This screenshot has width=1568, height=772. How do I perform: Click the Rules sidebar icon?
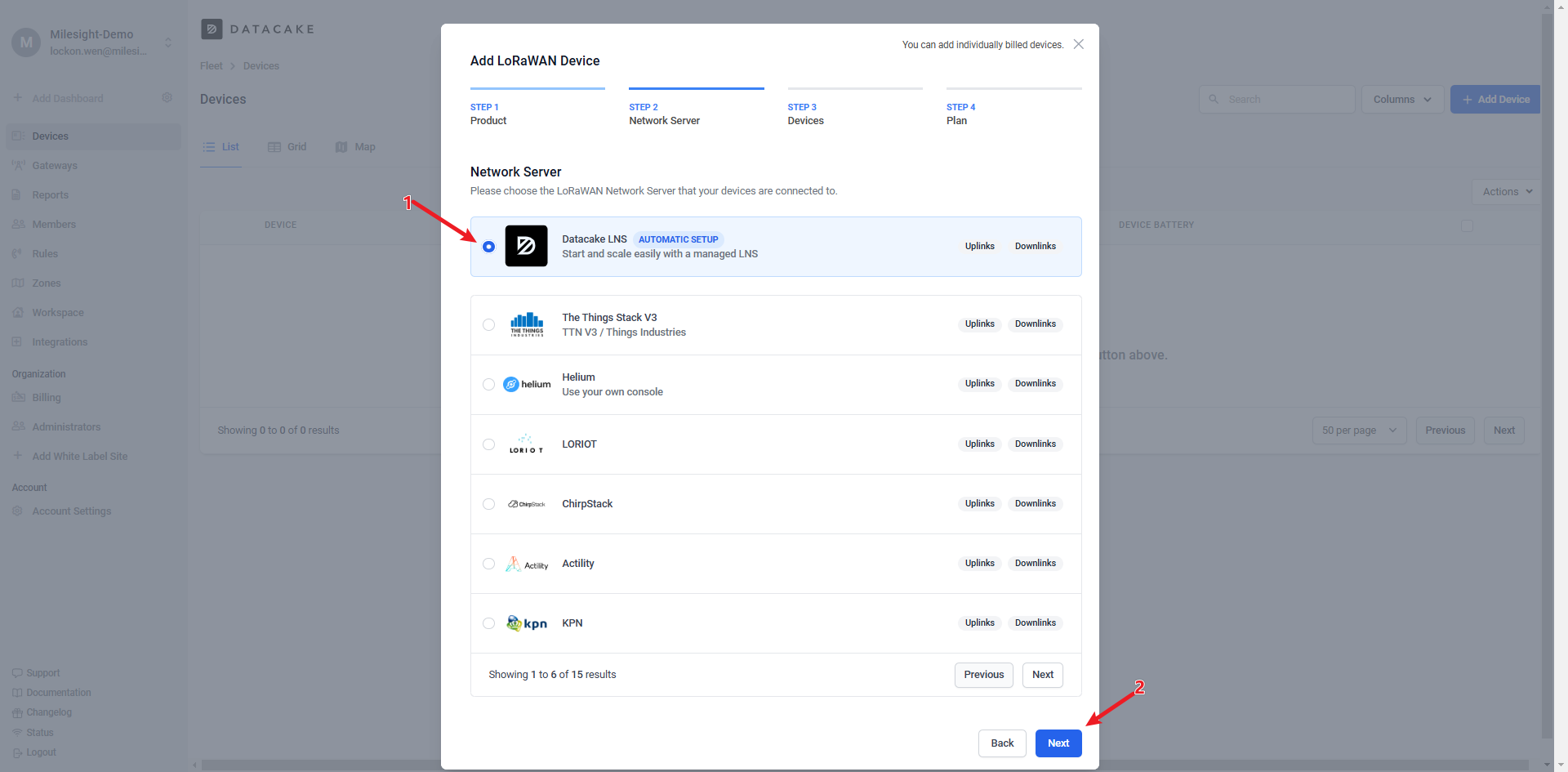point(17,253)
